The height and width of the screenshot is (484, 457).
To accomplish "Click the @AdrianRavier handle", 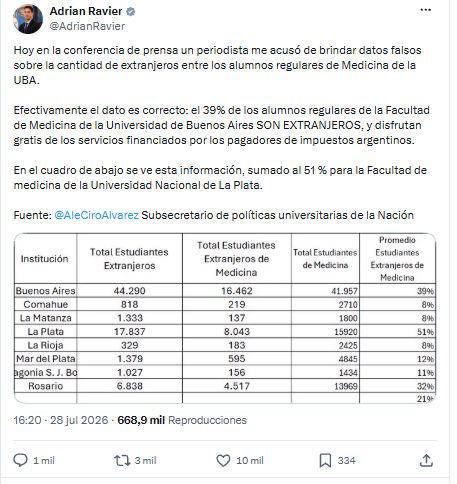I will click(87, 26).
